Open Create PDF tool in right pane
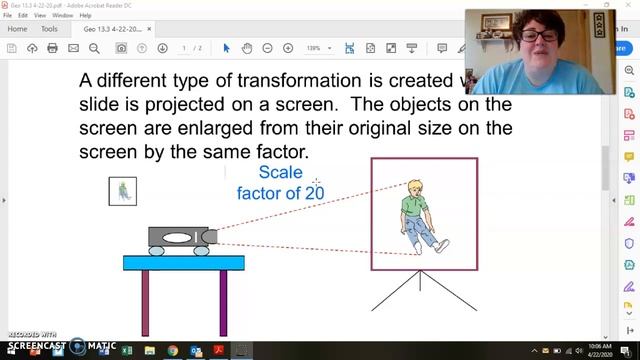The image size is (640, 360). 629,113
